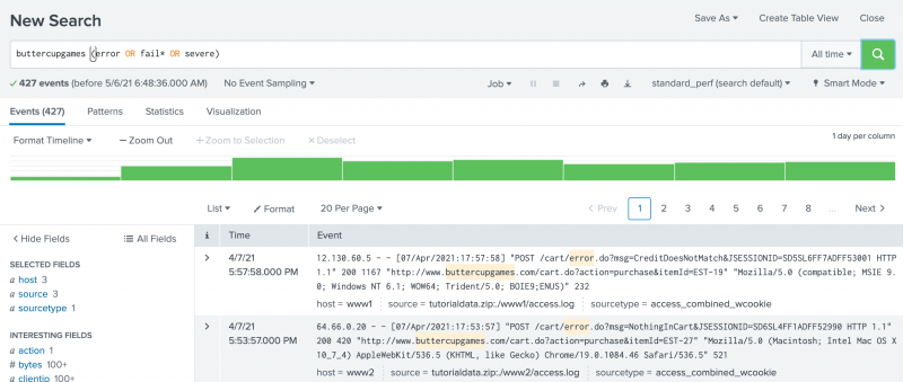Click the 5:57:58.000 PM timestamp

pyautogui.click(x=263, y=271)
